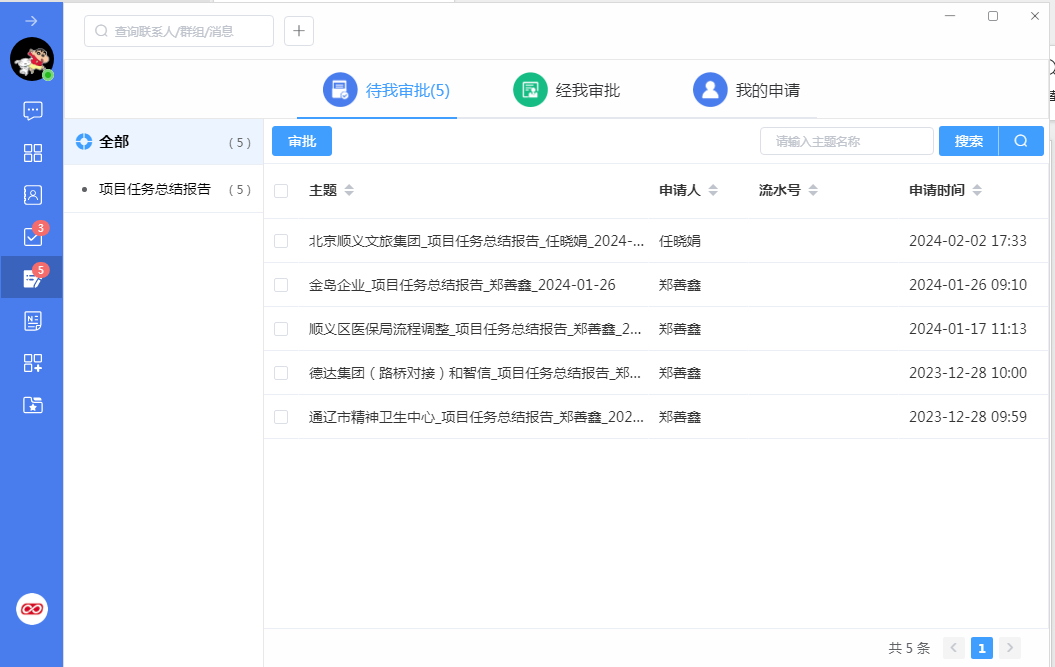1055x667 pixels.
Task: Open the news article icon in sidebar
Action: [32, 320]
